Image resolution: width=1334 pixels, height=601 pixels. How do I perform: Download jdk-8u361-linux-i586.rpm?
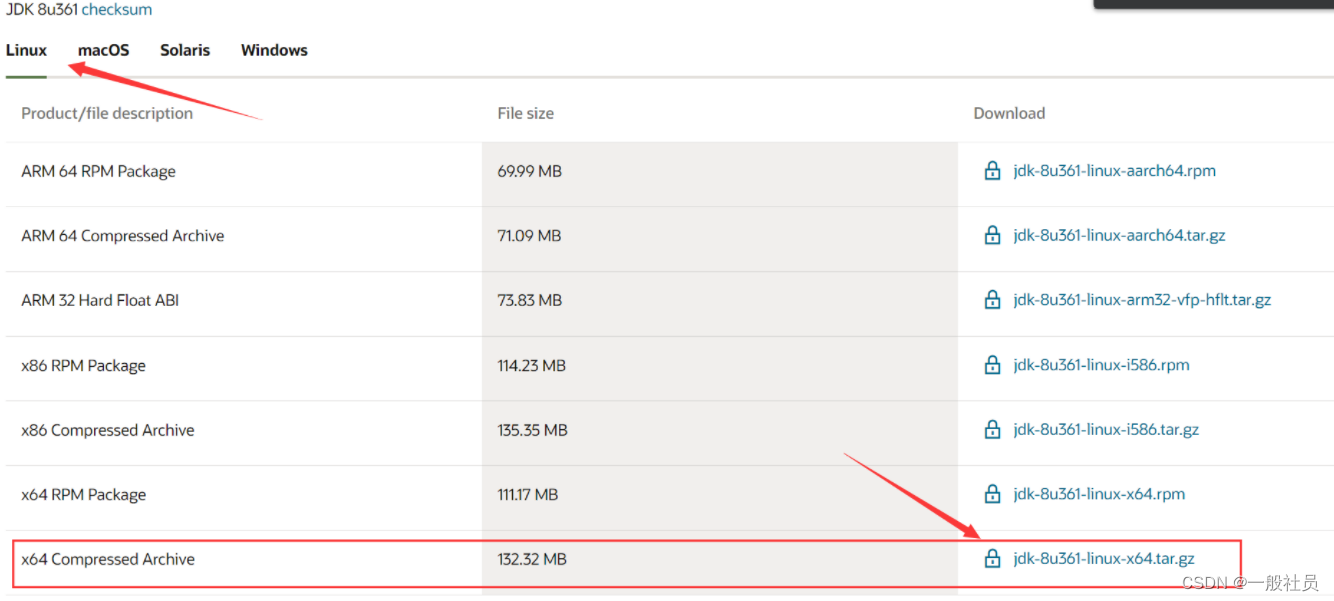[1101, 365]
